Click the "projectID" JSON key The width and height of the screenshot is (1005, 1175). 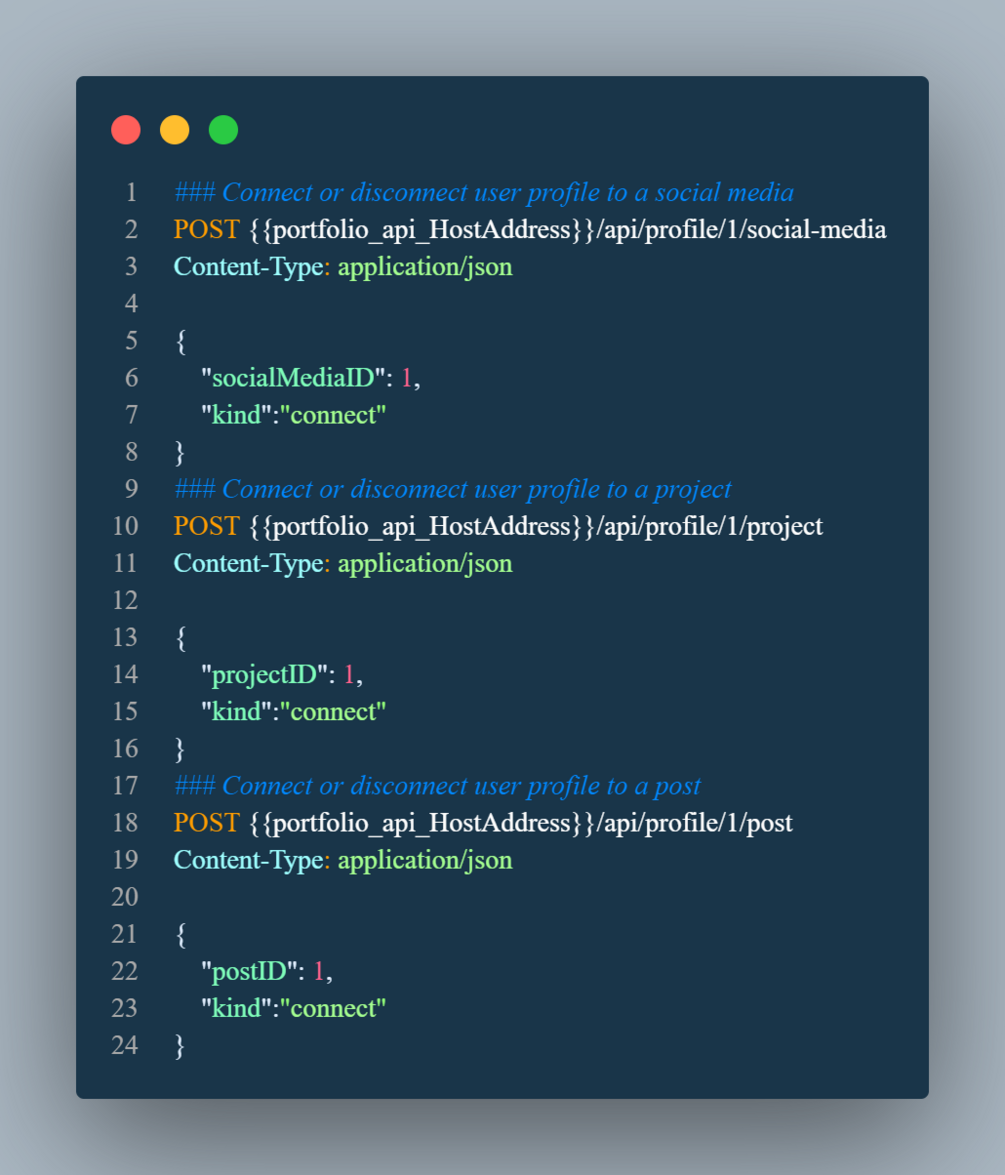[x=265, y=674]
